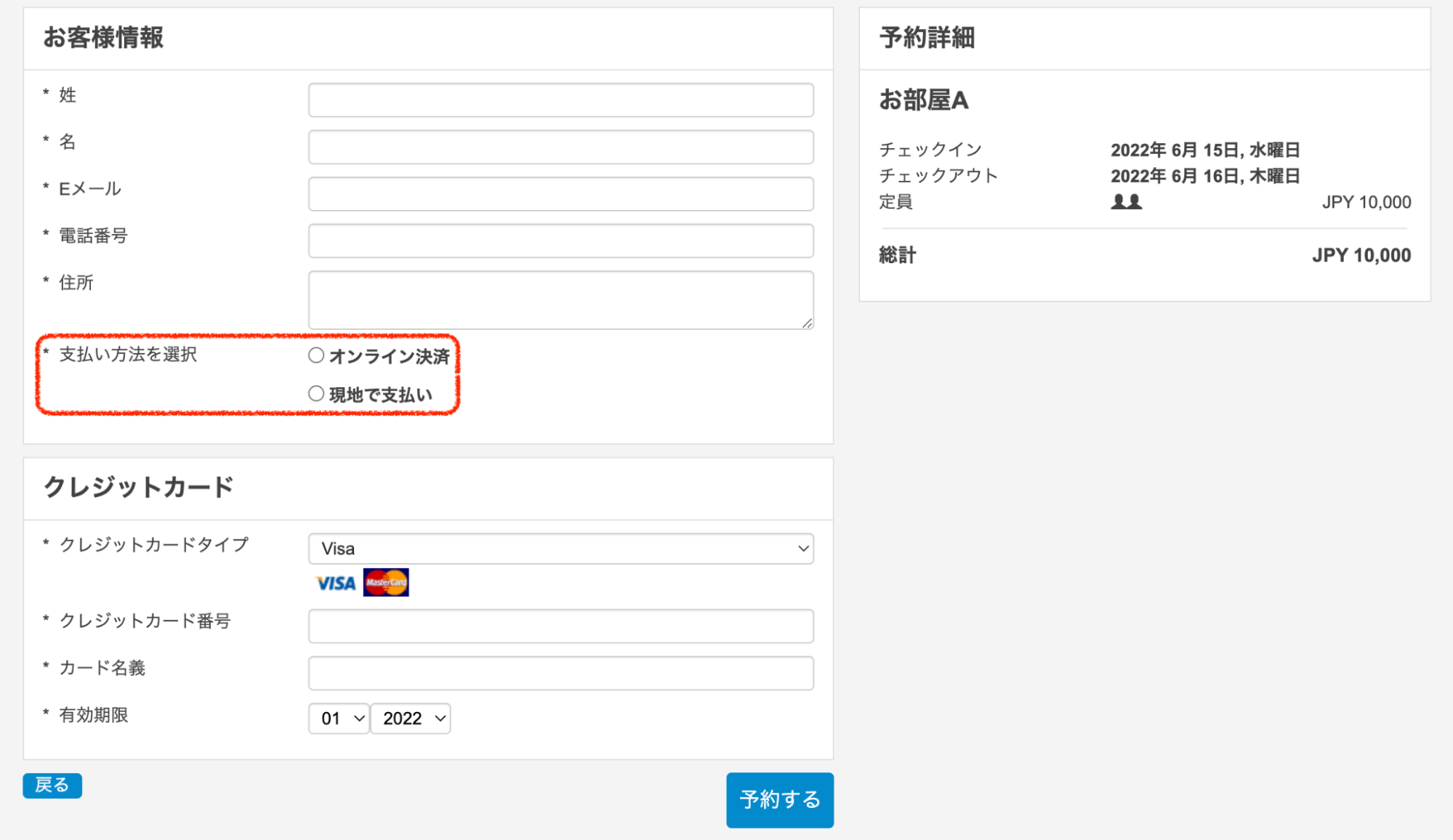
Task: Select 現地で支払い payment radio button
Action: pos(316,394)
